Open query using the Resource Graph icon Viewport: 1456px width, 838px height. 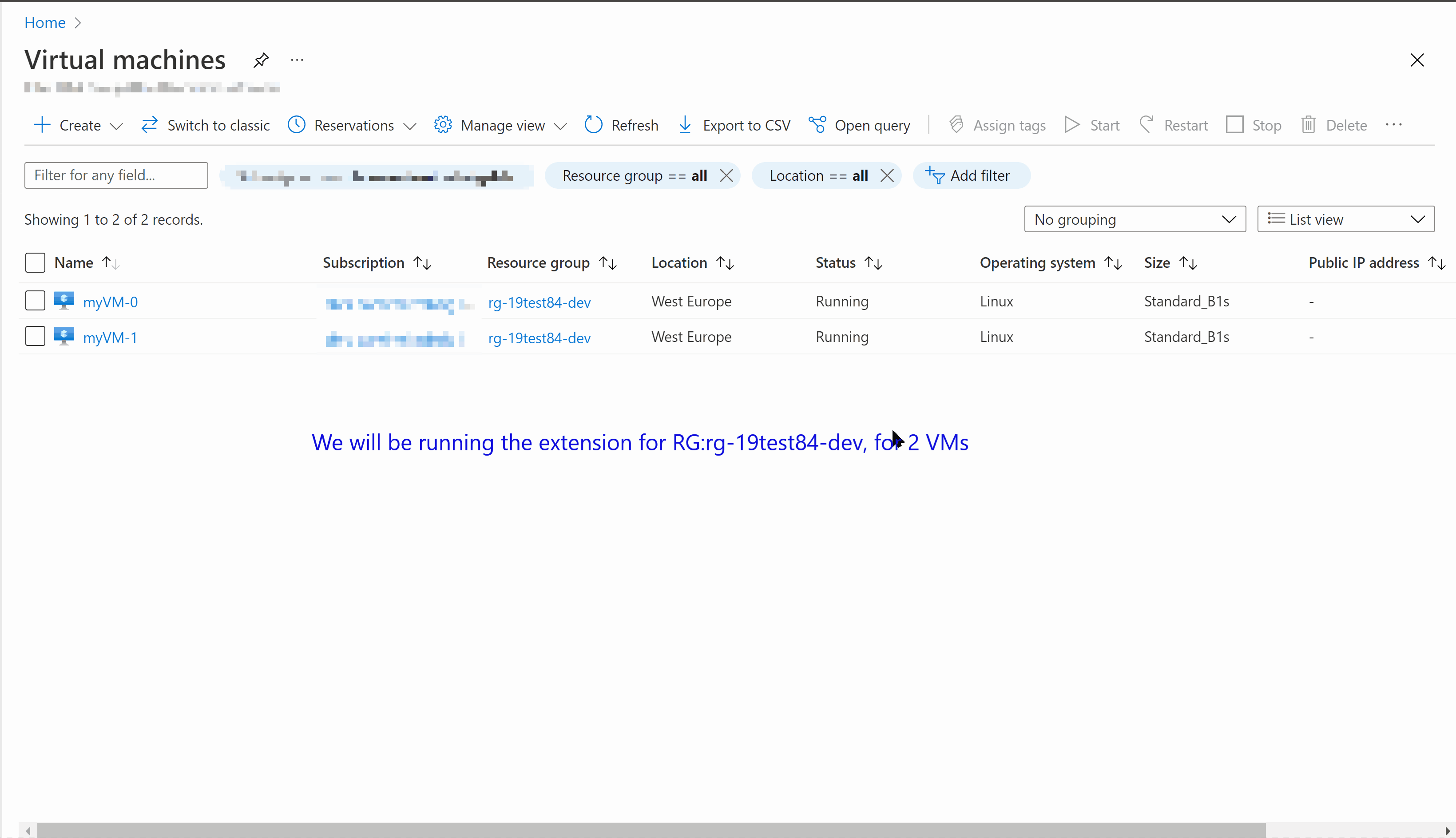pos(817,125)
